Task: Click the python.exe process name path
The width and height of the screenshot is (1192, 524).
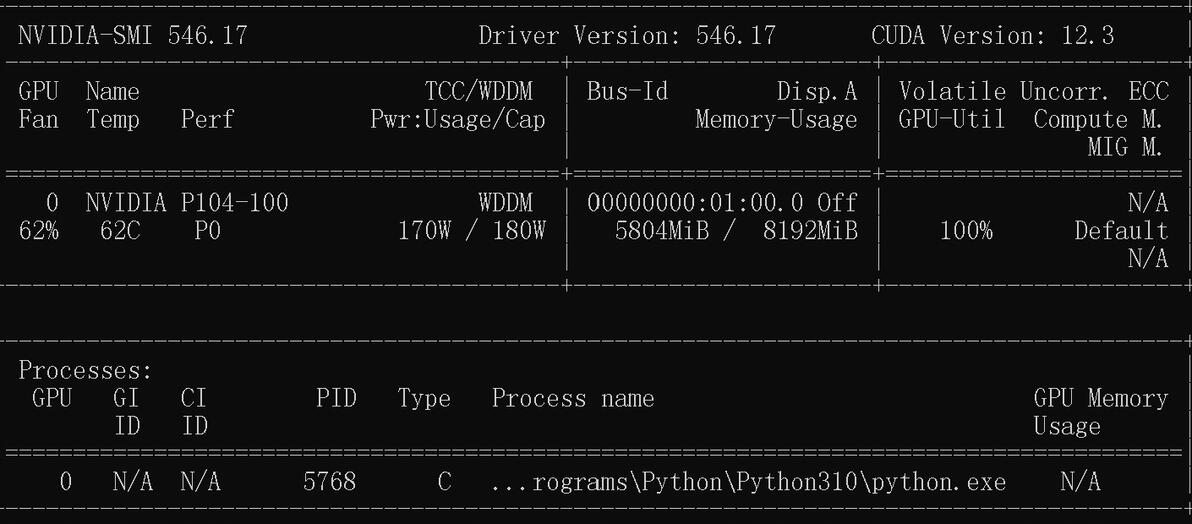Action: 748,482
